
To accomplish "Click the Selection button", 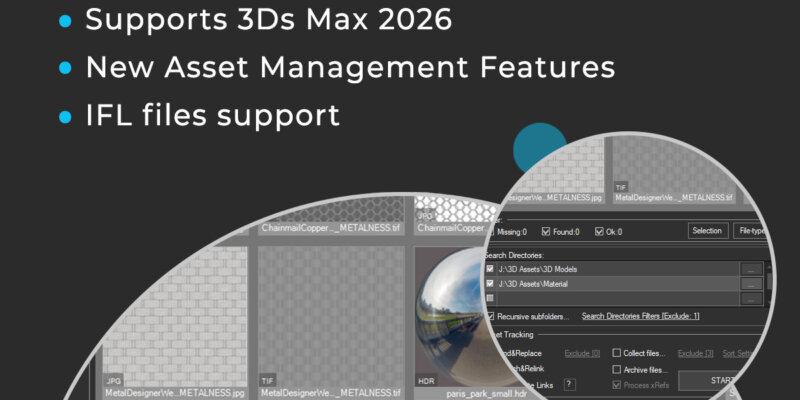I will pos(707,231).
